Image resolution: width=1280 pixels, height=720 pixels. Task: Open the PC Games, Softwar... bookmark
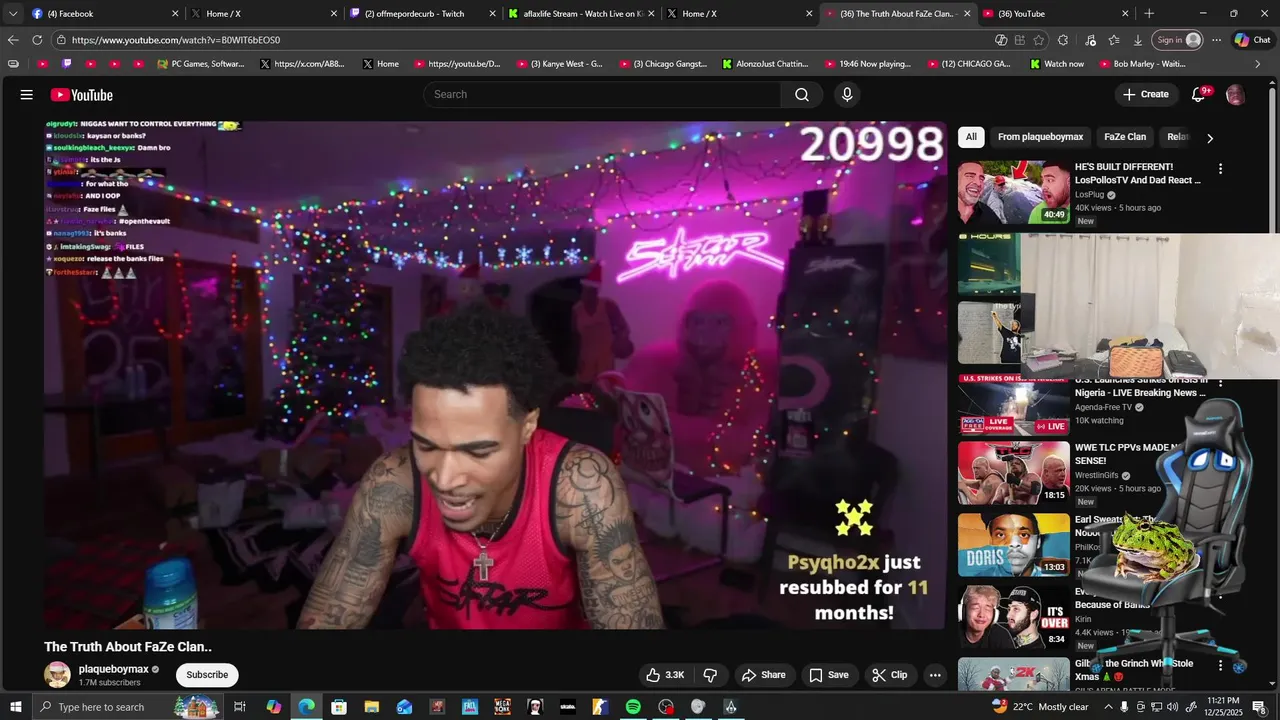pyautogui.click(x=201, y=64)
